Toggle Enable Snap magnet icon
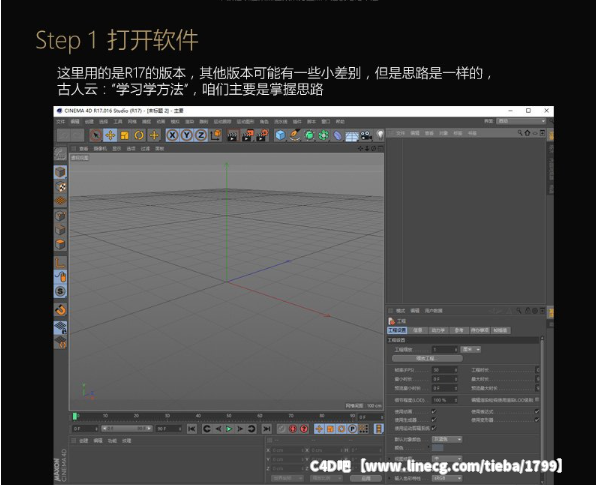 pyautogui.click(x=60, y=310)
